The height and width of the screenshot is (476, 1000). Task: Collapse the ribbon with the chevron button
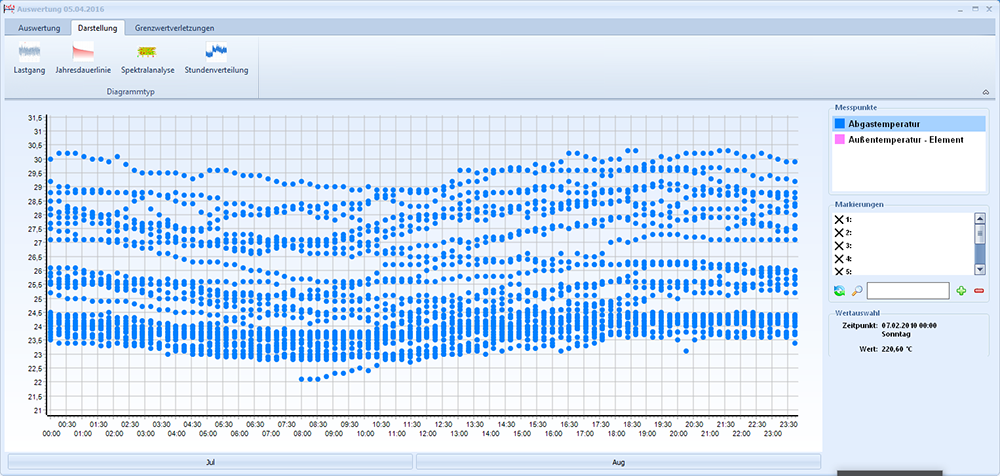tap(986, 93)
